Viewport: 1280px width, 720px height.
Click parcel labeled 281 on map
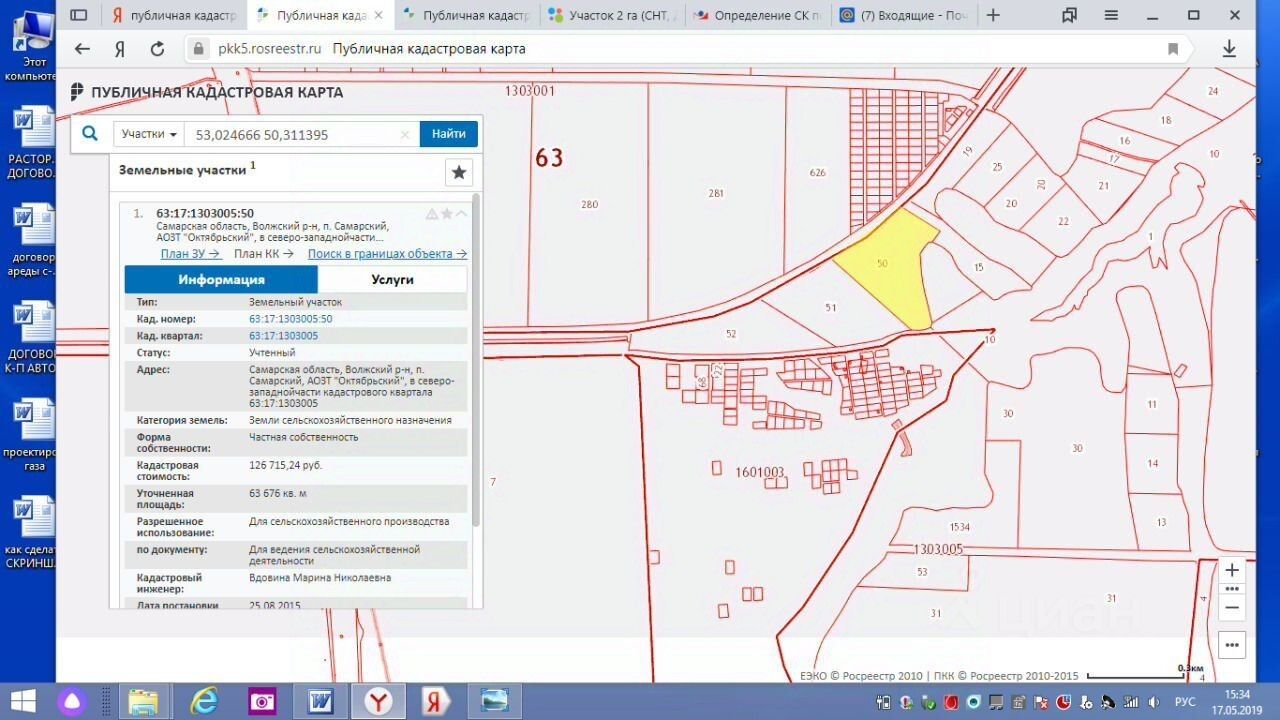coord(715,193)
